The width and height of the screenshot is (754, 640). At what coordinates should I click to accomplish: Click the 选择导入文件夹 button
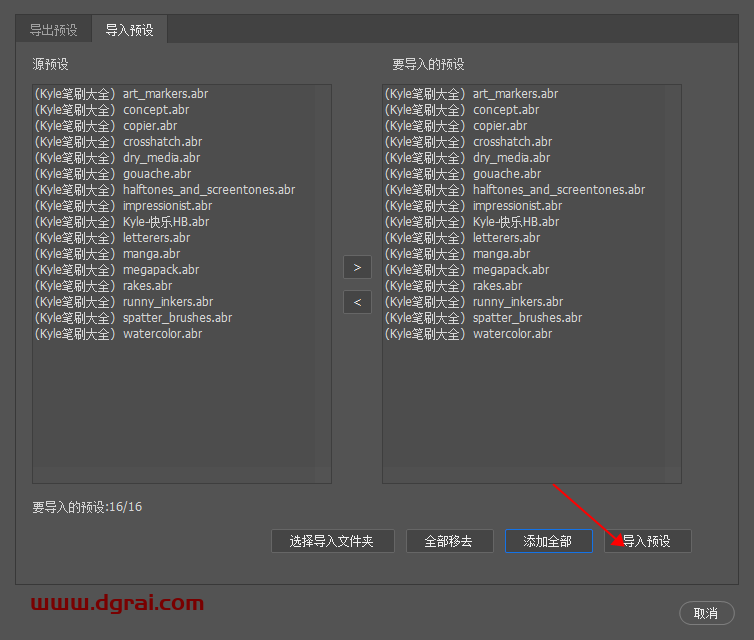coord(333,541)
